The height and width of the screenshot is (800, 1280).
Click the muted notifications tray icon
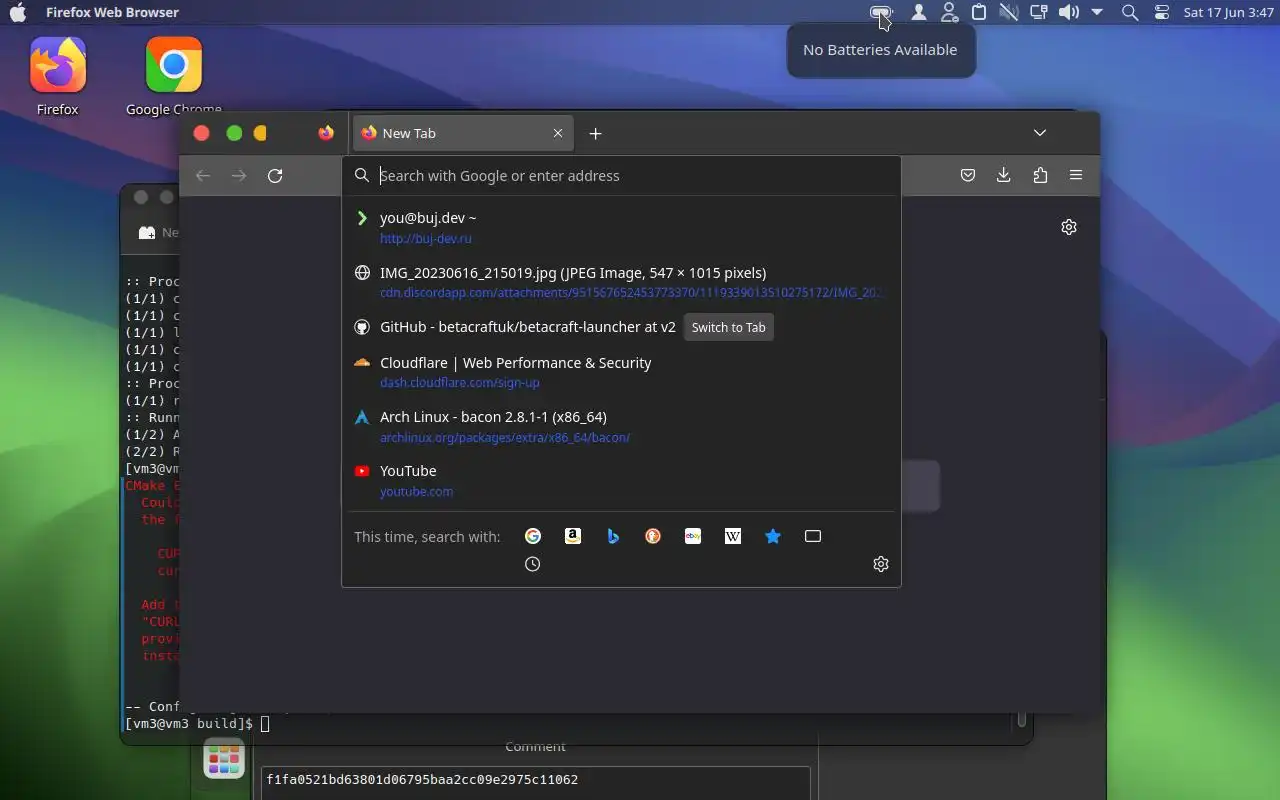(1008, 12)
